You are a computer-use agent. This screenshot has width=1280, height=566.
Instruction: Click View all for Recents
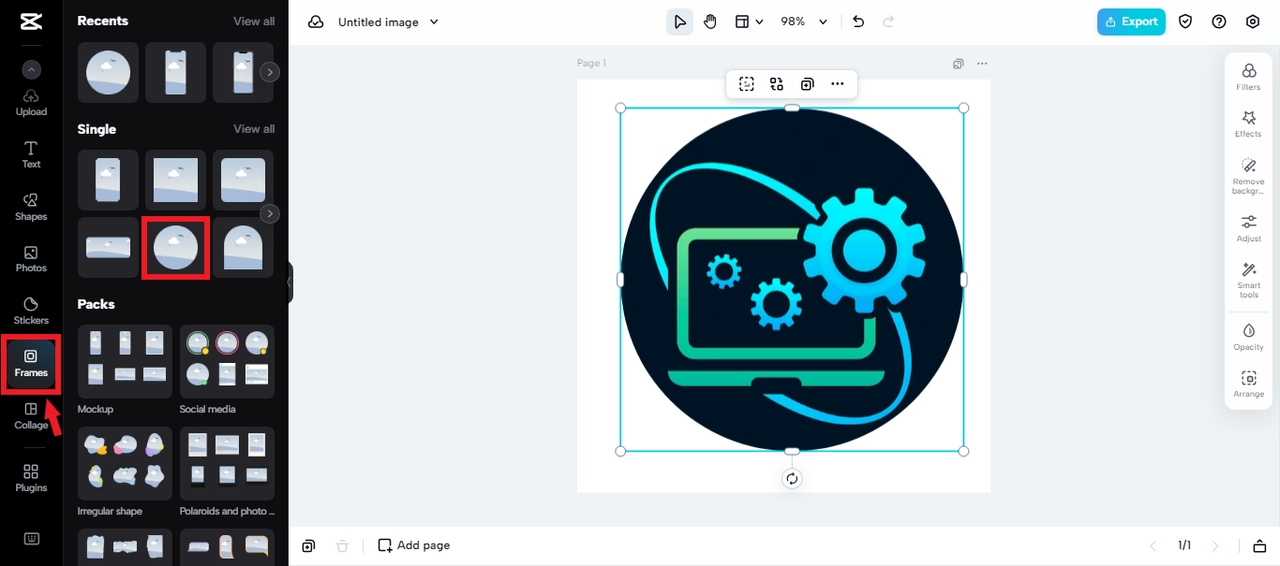tap(254, 21)
